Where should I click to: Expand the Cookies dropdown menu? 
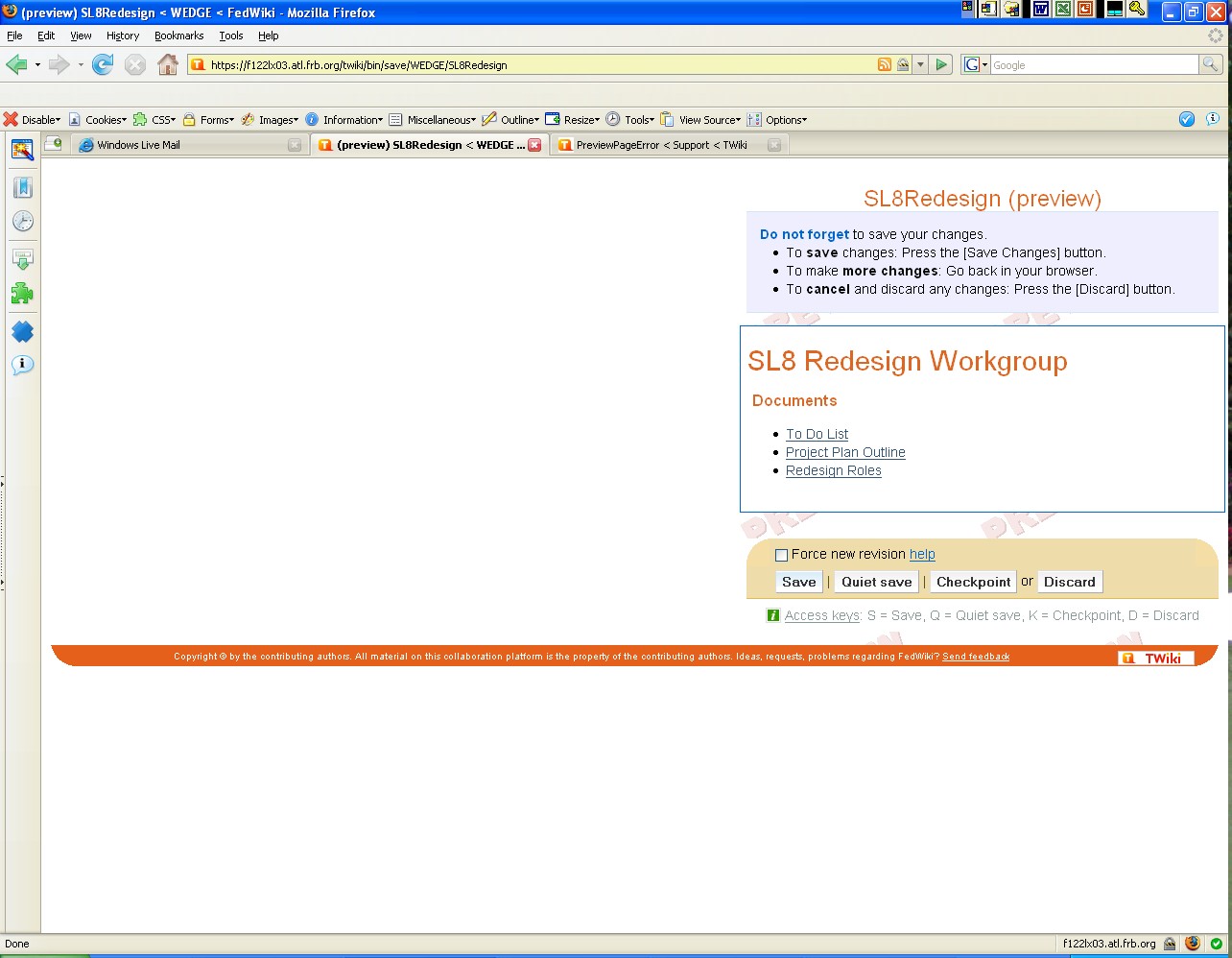tap(98, 120)
